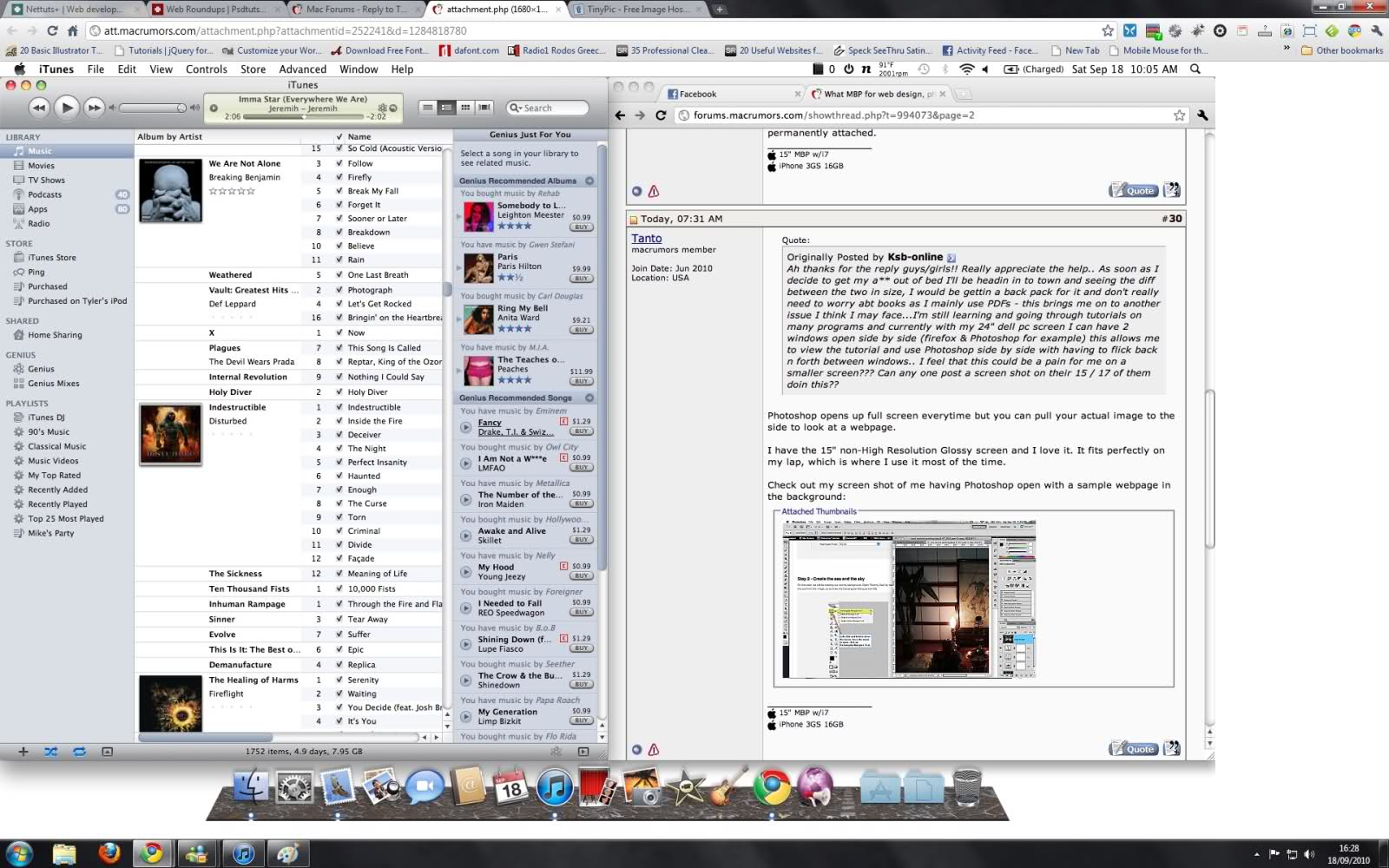This screenshot has height=868, width=1389.
Task: Seek in the iTunes song progress bar
Action: [302, 116]
